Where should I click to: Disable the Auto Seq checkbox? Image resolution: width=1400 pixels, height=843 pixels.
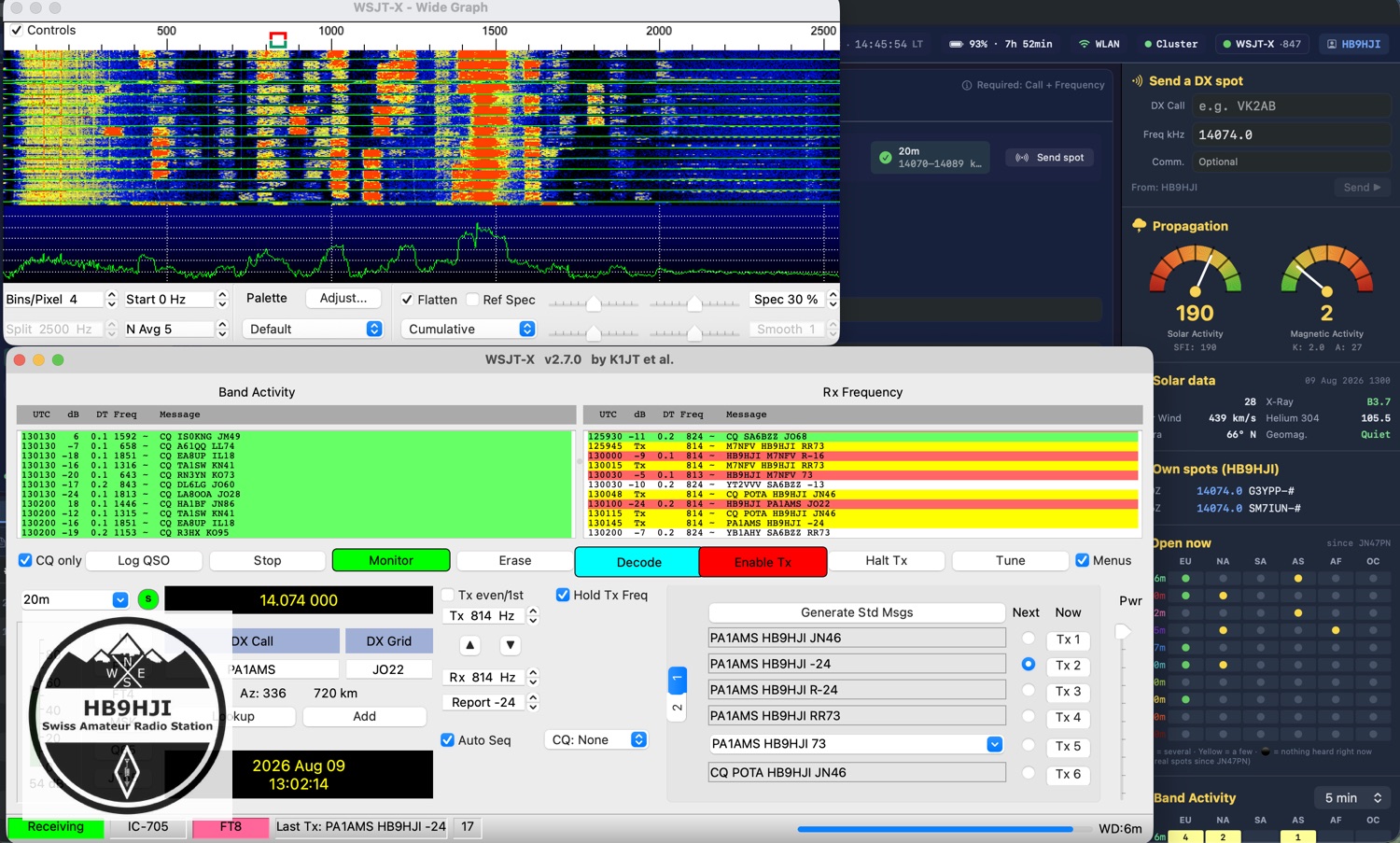pos(447,740)
